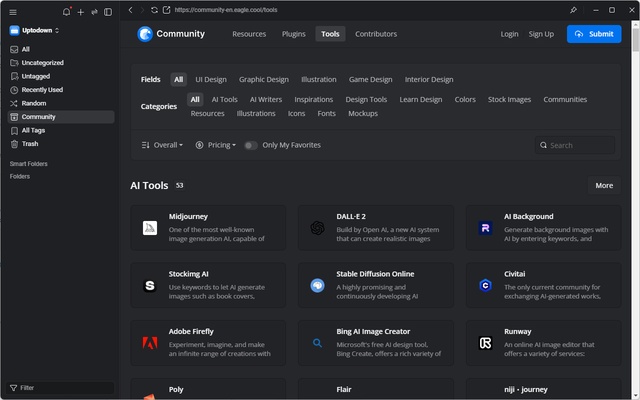Open Recently Used in sidebar

click(x=61, y=90)
